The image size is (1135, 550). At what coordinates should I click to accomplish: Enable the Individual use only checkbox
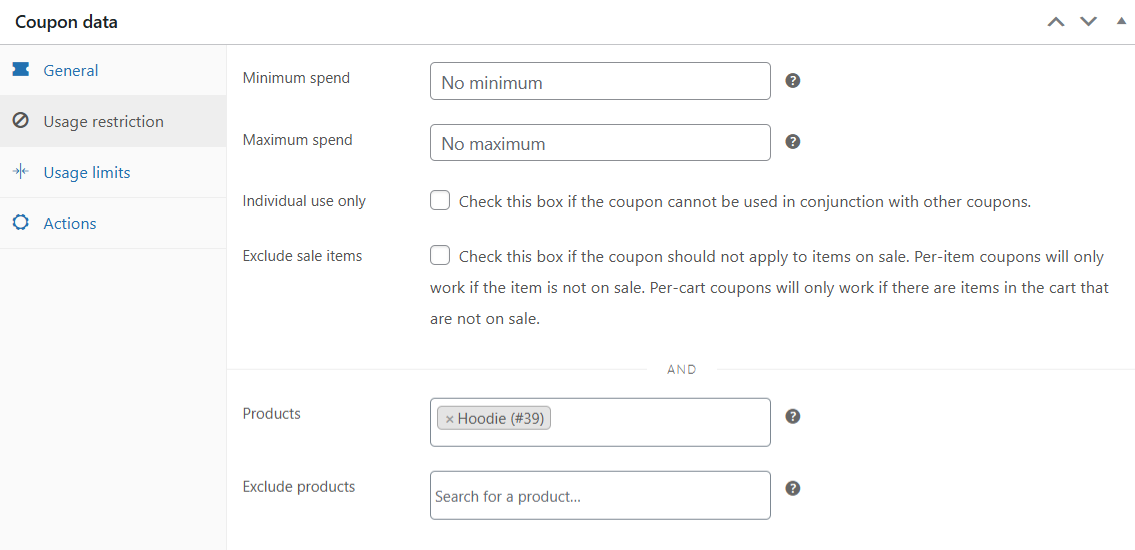440,200
